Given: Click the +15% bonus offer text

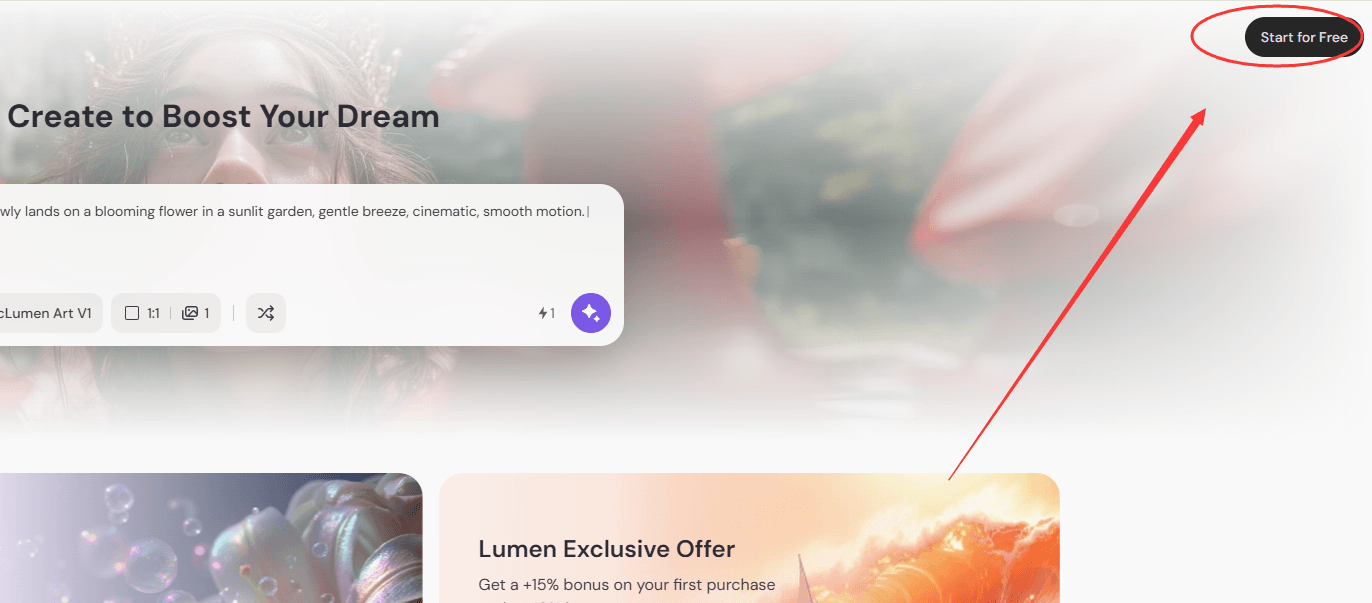Looking at the screenshot, I should 626,584.
